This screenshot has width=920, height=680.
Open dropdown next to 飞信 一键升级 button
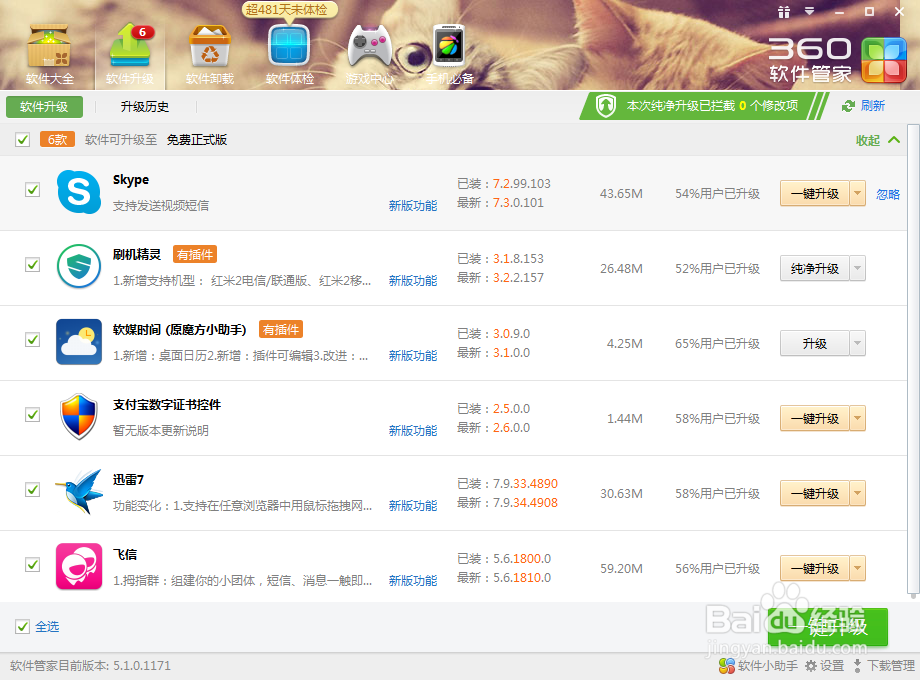860,568
